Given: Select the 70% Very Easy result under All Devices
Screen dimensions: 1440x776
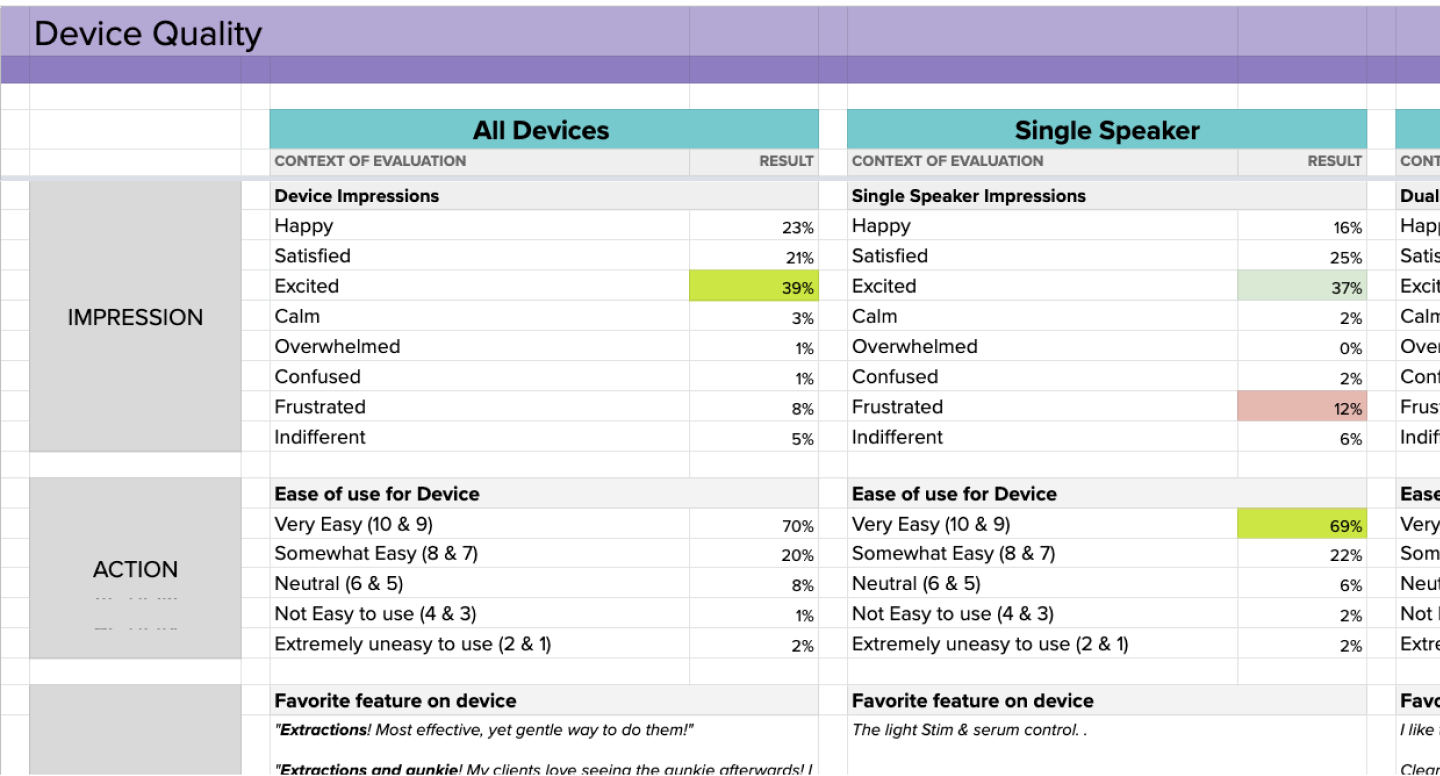Looking at the screenshot, I should (x=754, y=525).
